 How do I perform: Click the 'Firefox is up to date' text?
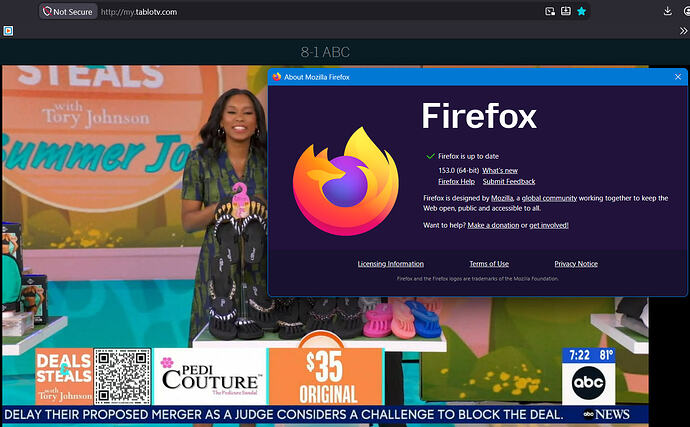click(468, 156)
